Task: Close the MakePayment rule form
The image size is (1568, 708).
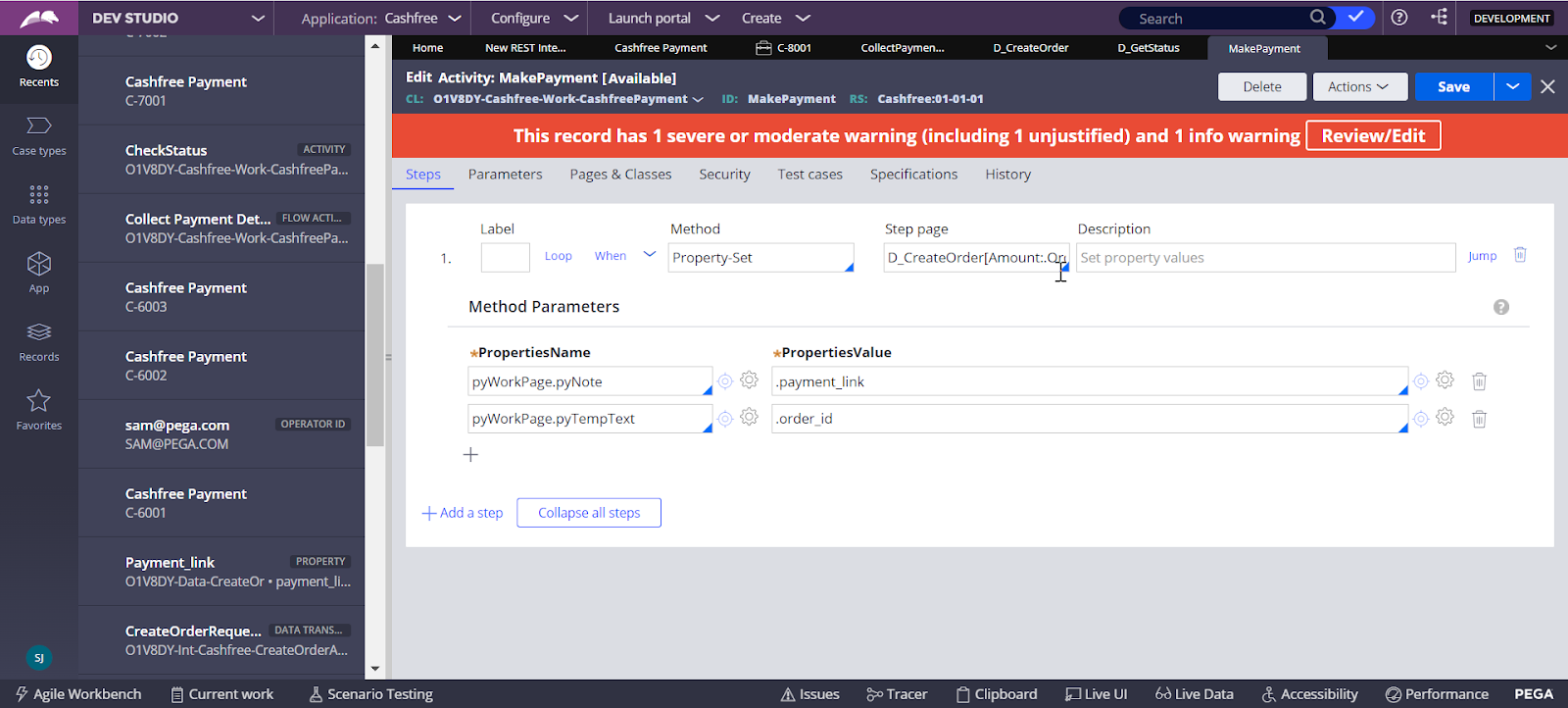Action: point(1548,86)
